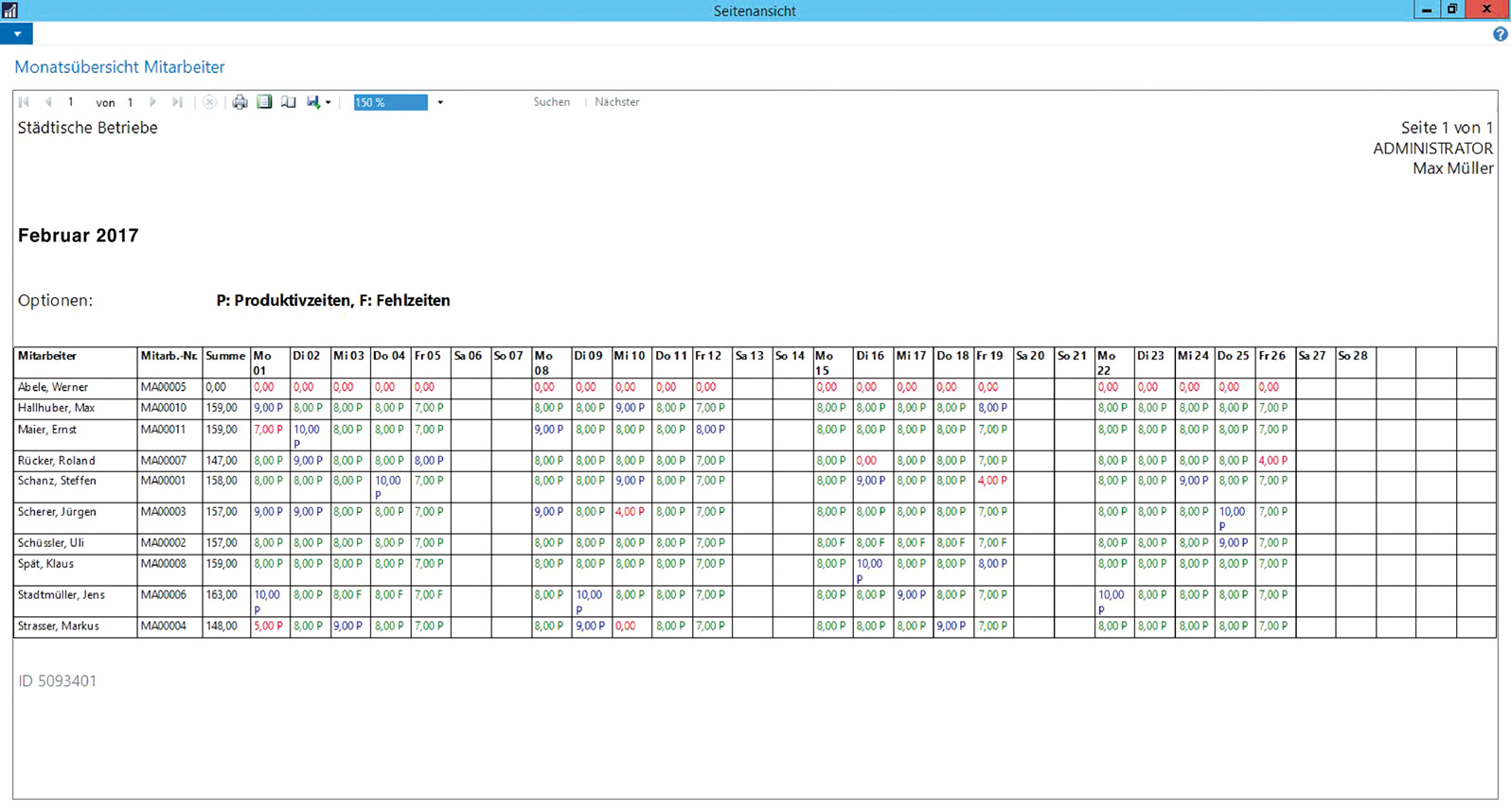Expand the export format dropdown arrow
Image resolution: width=1511 pixels, height=812 pixels.
(x=329, y=102)
